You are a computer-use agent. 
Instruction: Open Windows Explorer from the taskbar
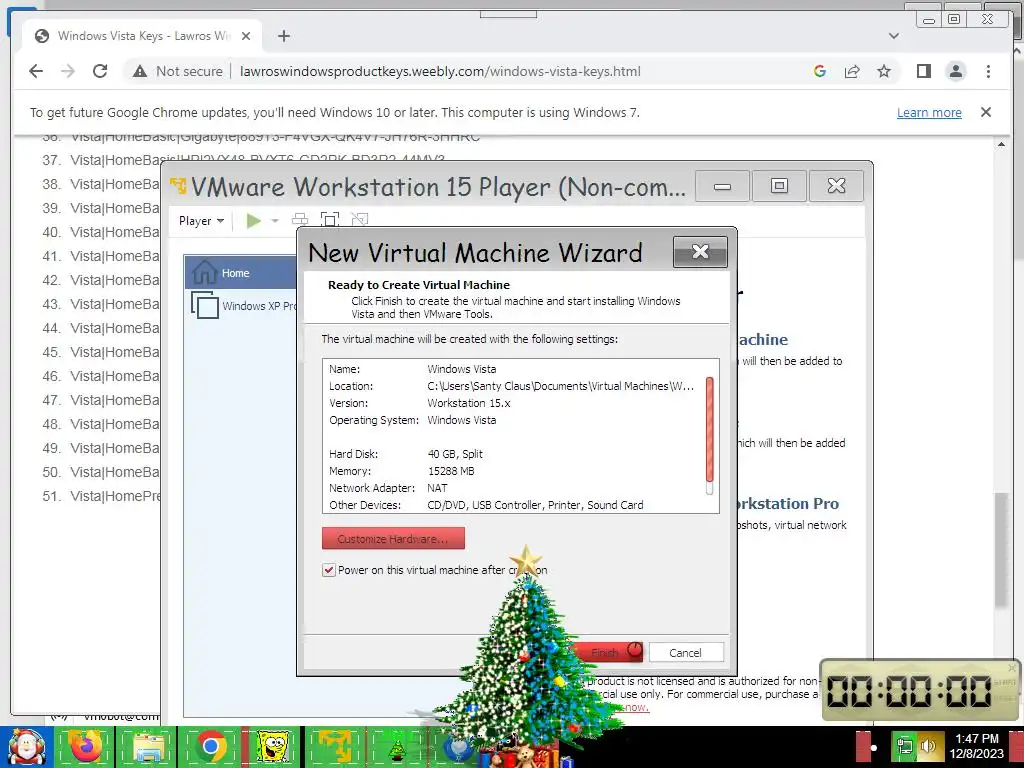coord(148,747)
